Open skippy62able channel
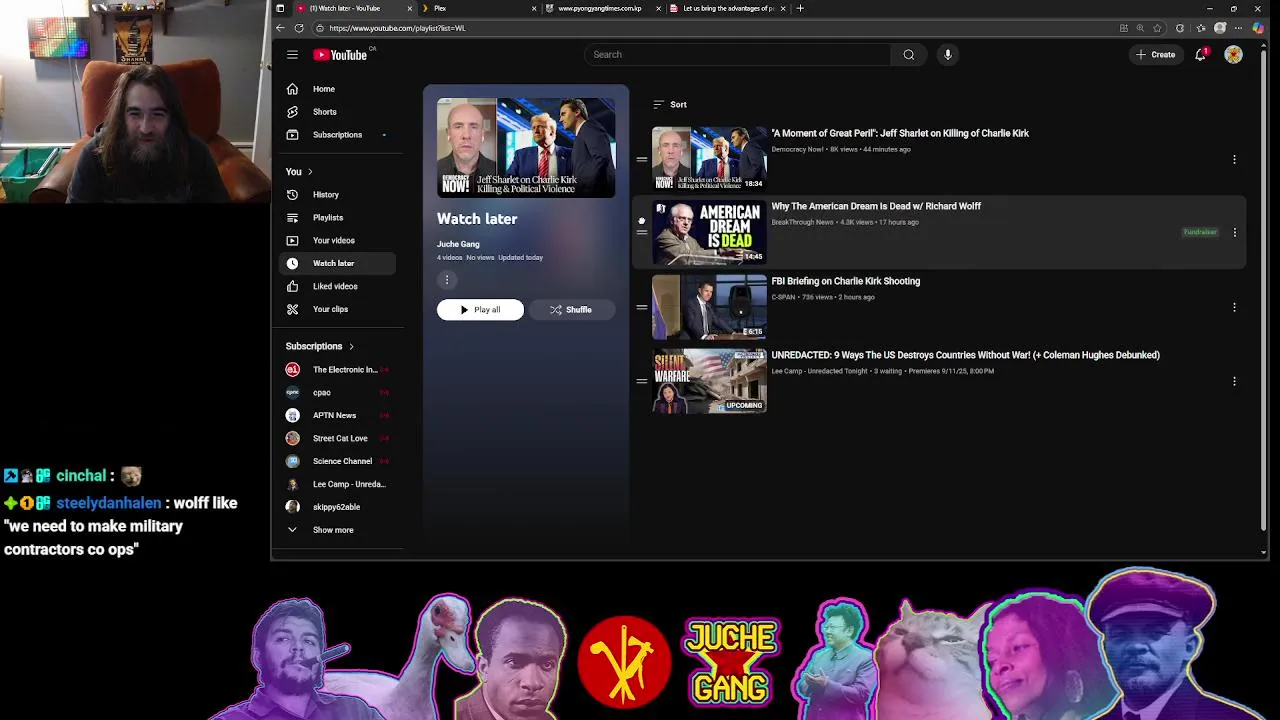This screenshot has height=720, width=1280. (338, 507)
